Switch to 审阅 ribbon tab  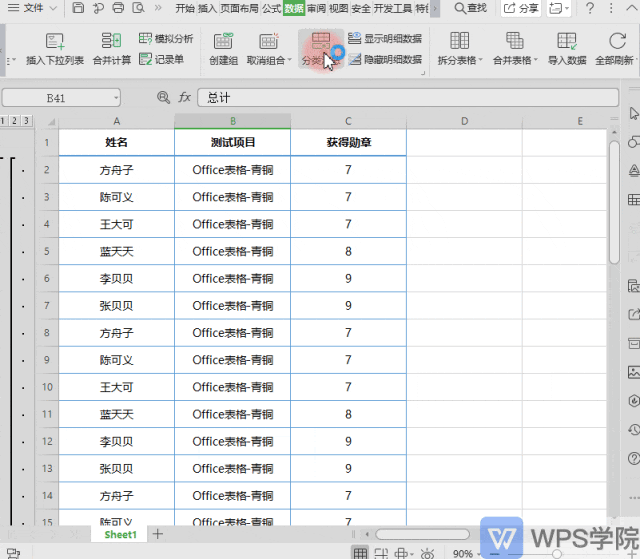point(316,8)
